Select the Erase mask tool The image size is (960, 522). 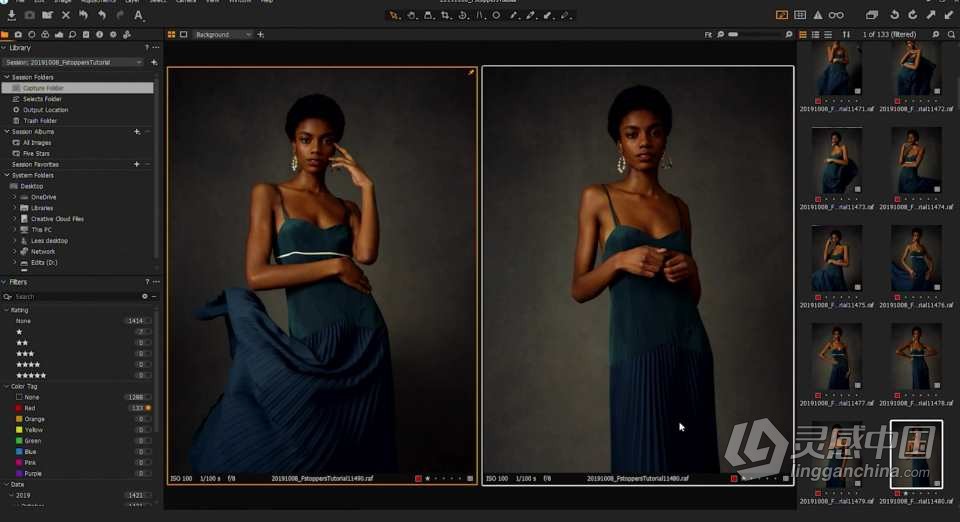click(566, 15)
